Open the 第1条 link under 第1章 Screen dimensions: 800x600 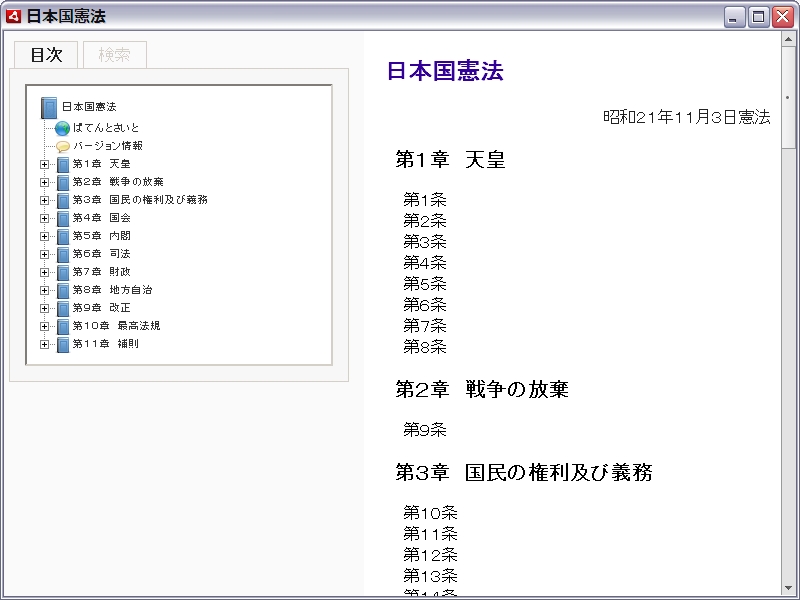click(424, 200)
